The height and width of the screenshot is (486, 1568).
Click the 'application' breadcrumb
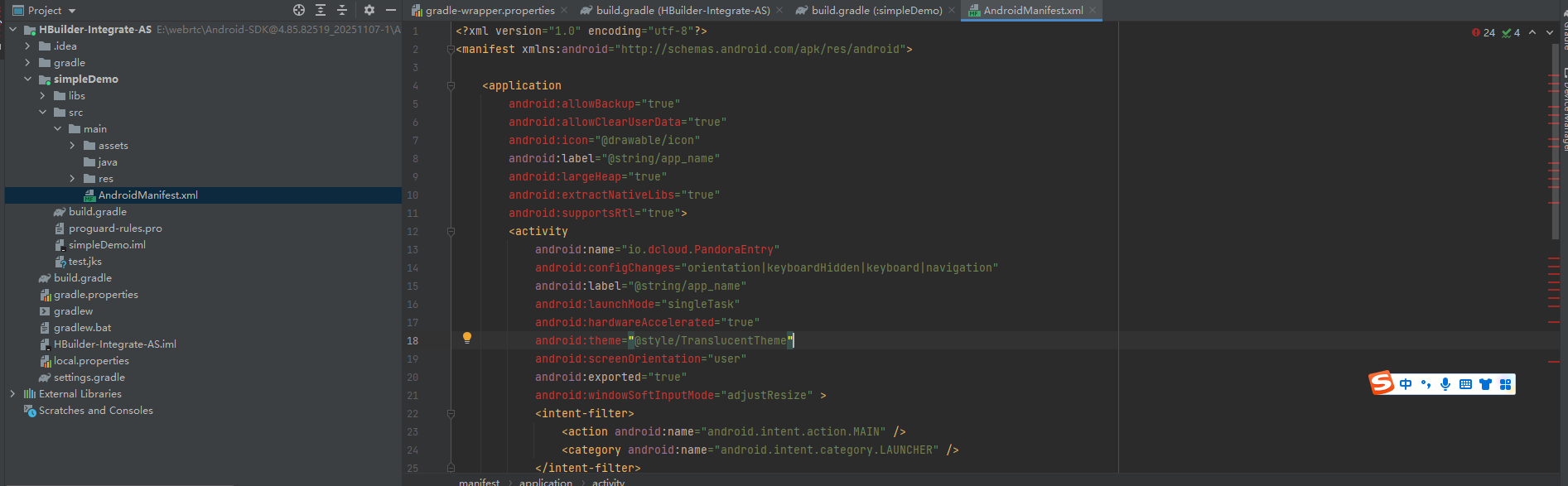[545, 482]
